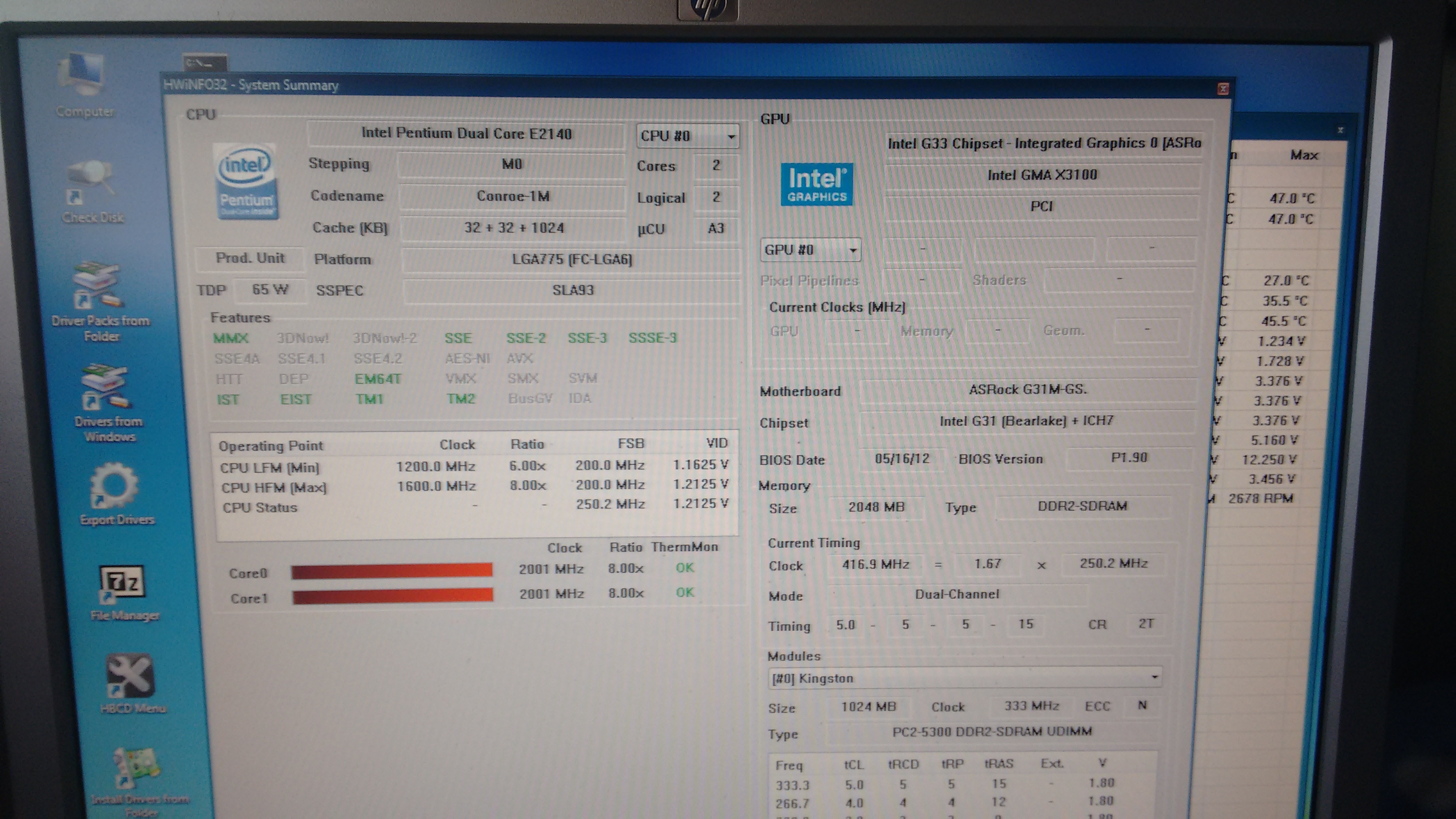The height and width of the screenshot is (819, 1456).
Task: Click the Memory Size value 2048 MB
Action: tap(876, 507)
